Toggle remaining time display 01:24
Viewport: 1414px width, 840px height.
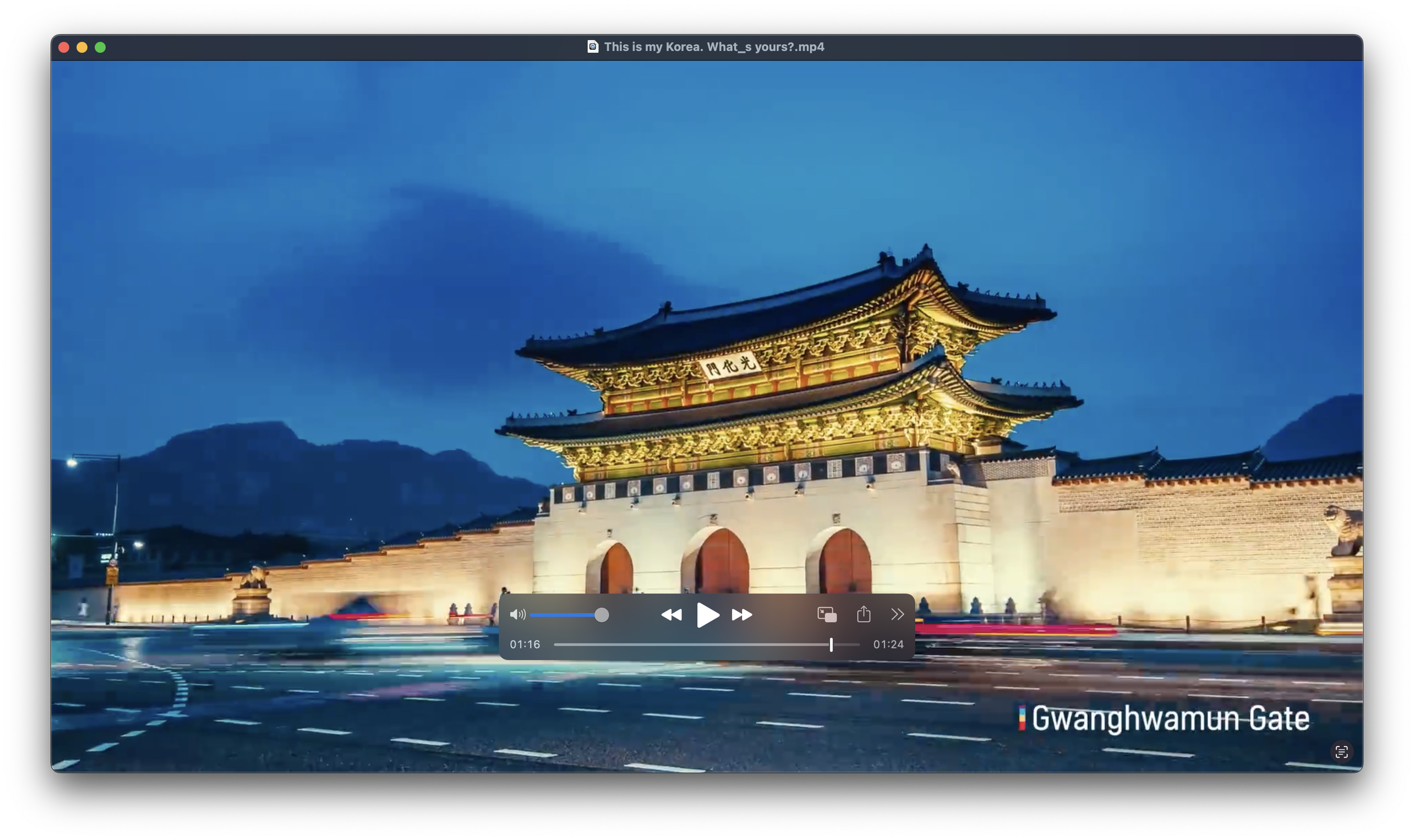pos(888,645)
